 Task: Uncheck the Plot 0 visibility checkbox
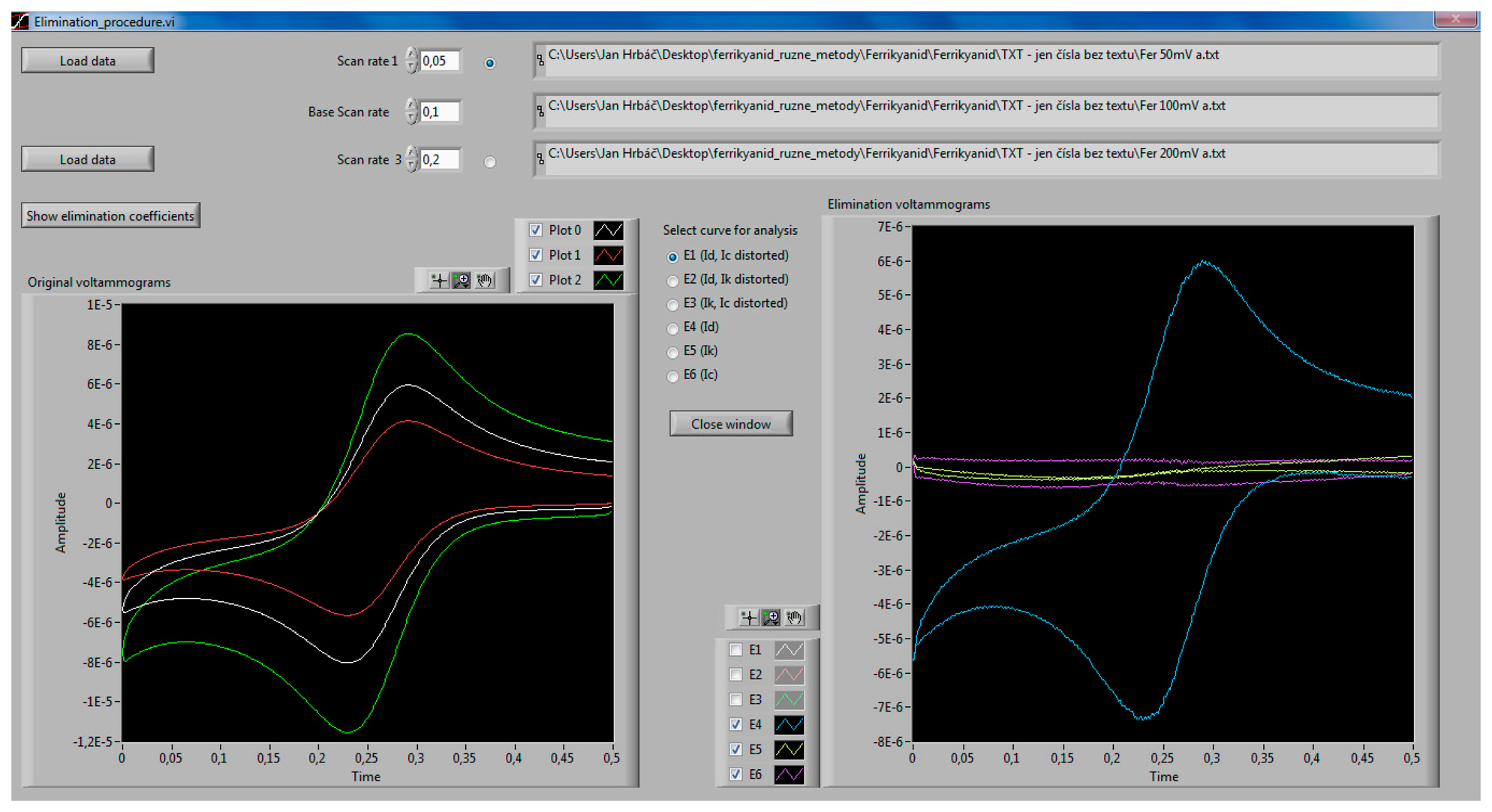coord(536,230)
